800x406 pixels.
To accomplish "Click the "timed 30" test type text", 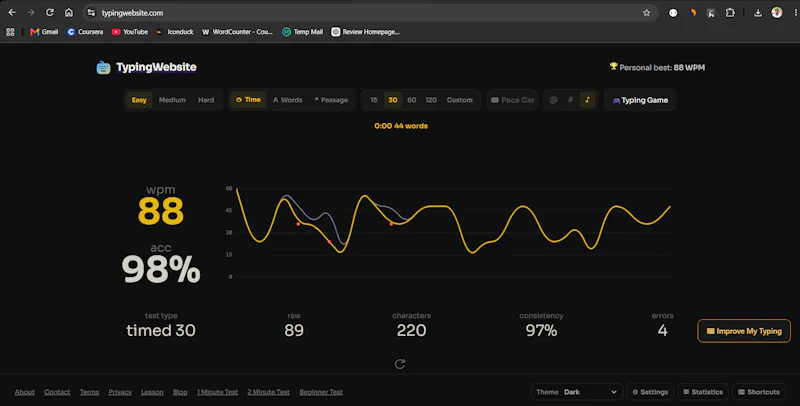I will tap(161, 331).
